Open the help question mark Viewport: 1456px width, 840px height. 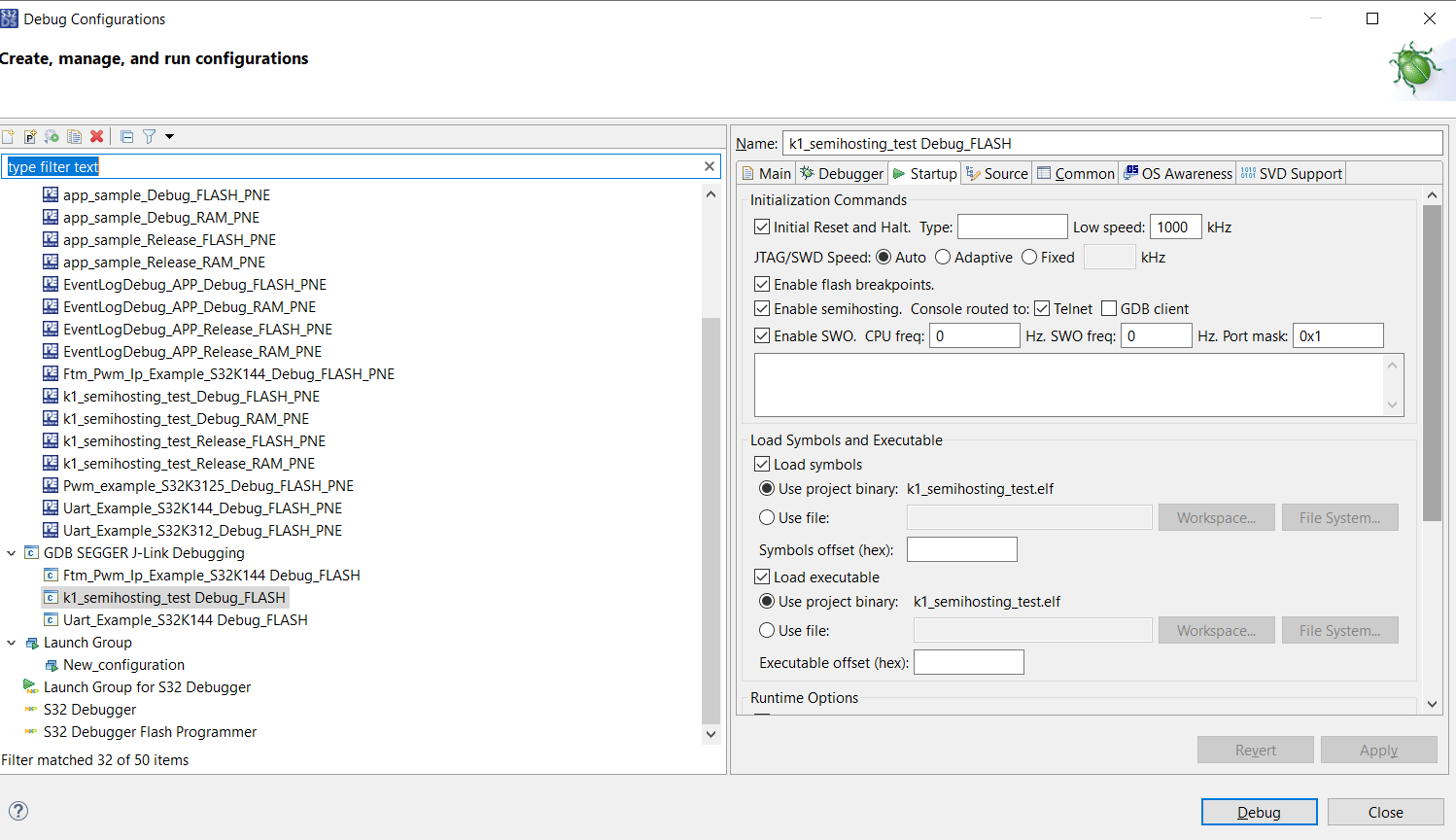(x=18, y=811)
